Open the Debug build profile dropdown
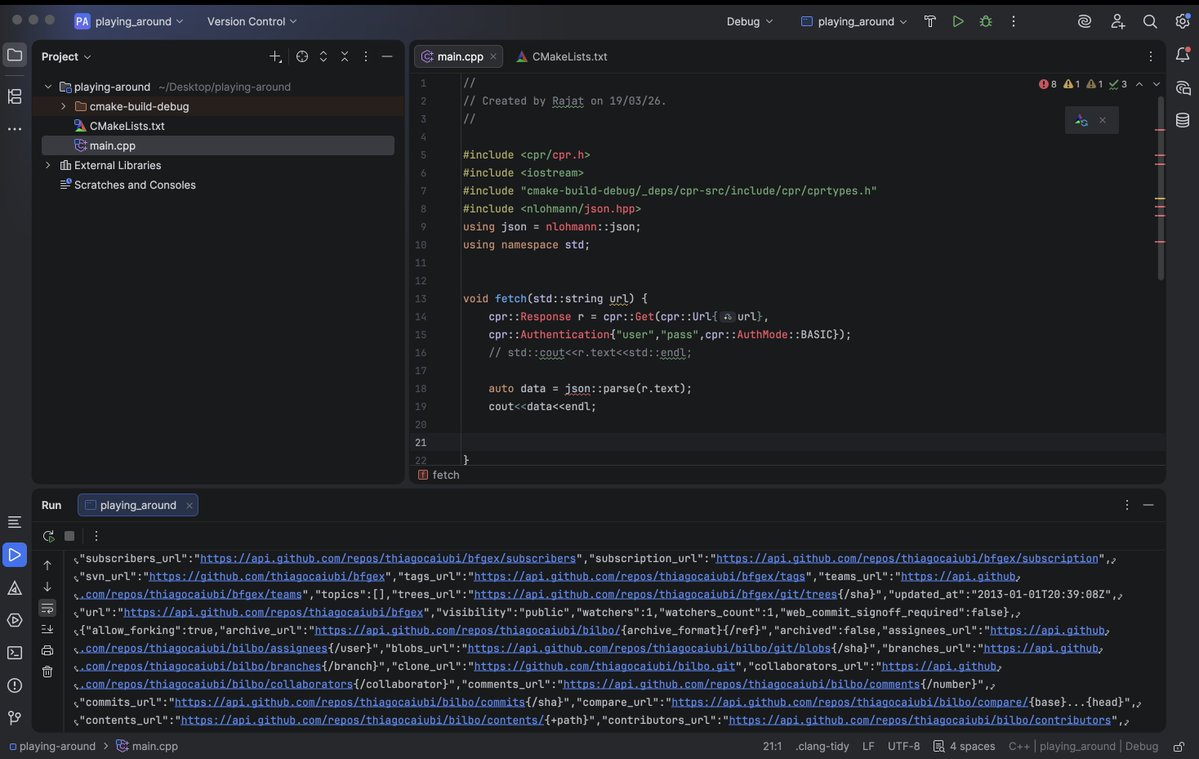This screenshot has width=1199, height=759. click(x=749, y=21)
